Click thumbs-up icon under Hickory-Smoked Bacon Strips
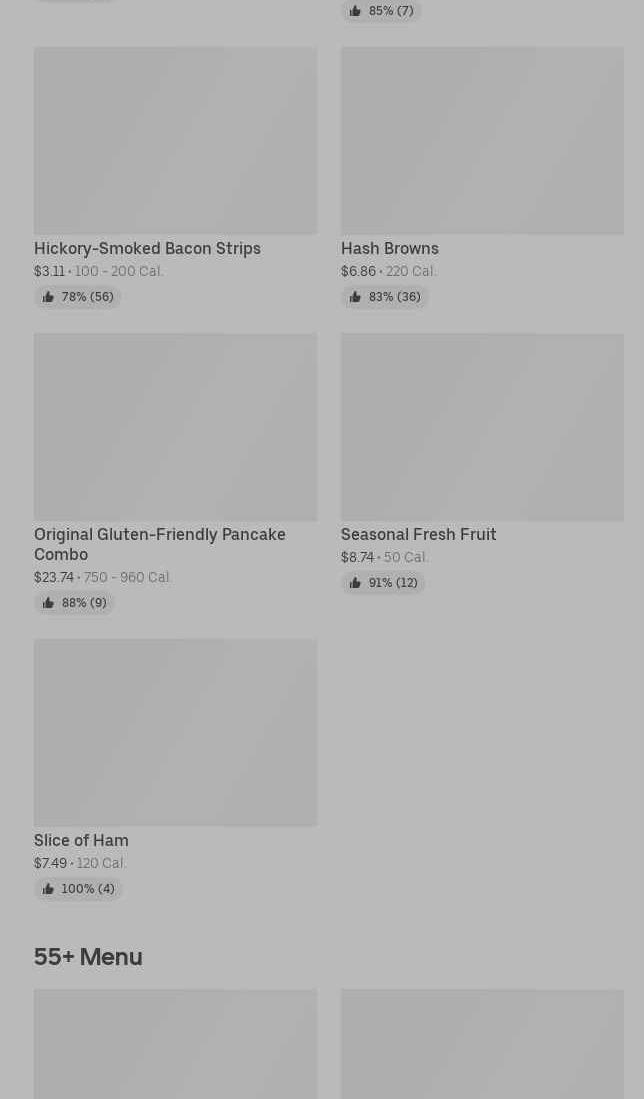644x1099 pixels. click(48, 297)
